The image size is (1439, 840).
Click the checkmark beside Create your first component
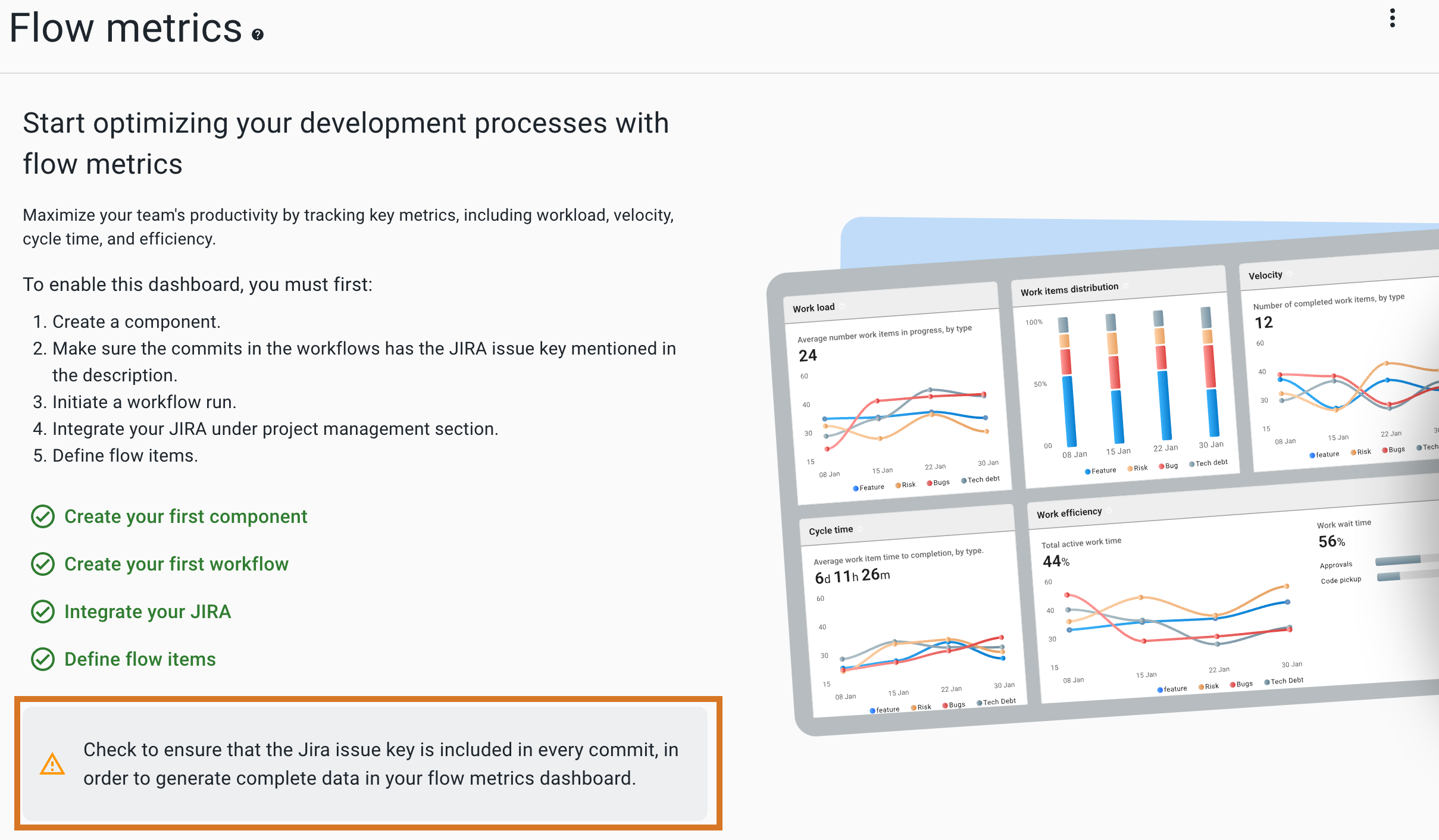point(42,516)
